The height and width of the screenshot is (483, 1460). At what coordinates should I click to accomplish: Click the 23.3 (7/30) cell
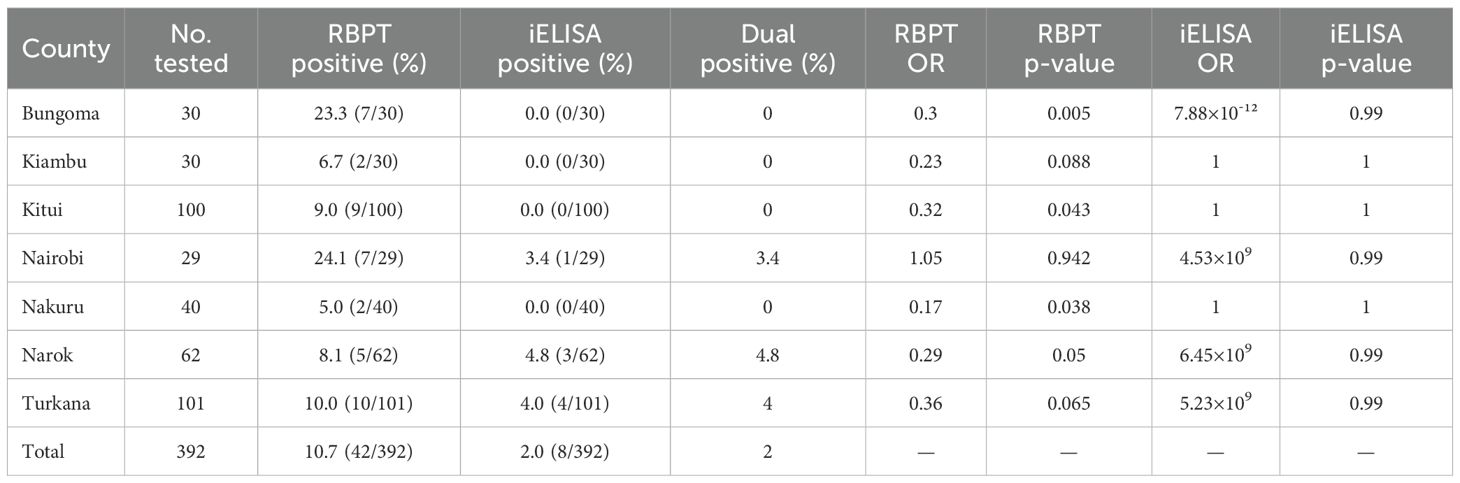tap(358, 114)
